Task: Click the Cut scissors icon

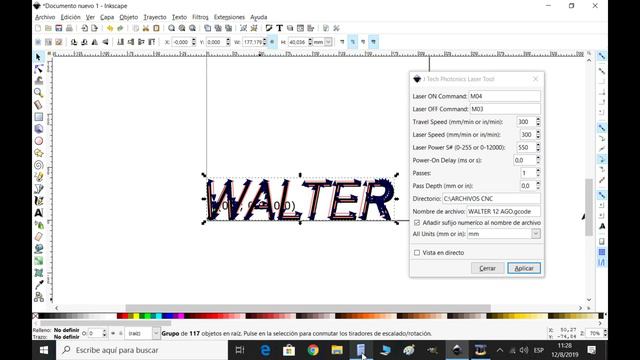Action: coord(146,28)
